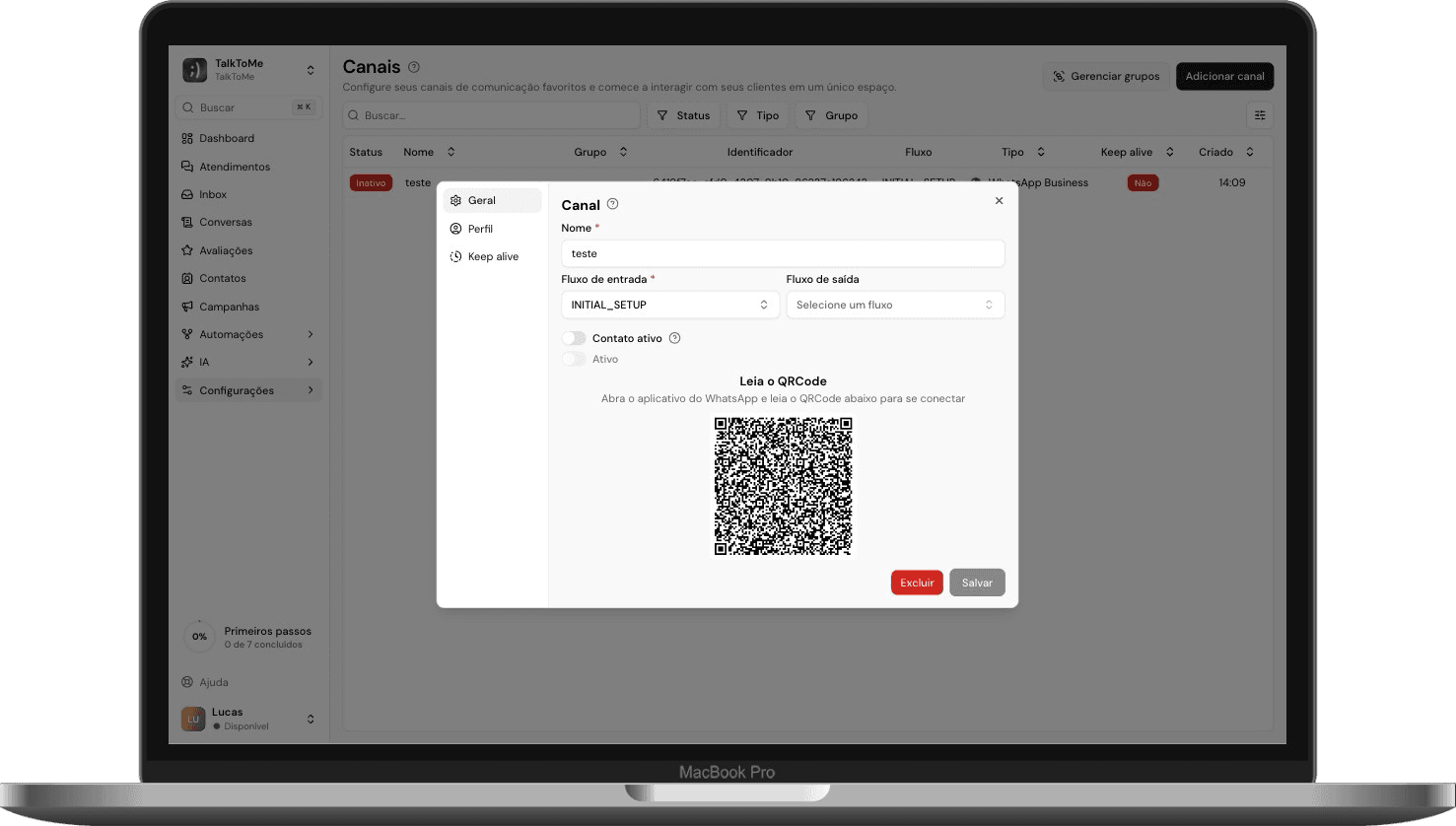
Task: Open the Fluxo de saída flow selector
Action: point(894,305)
